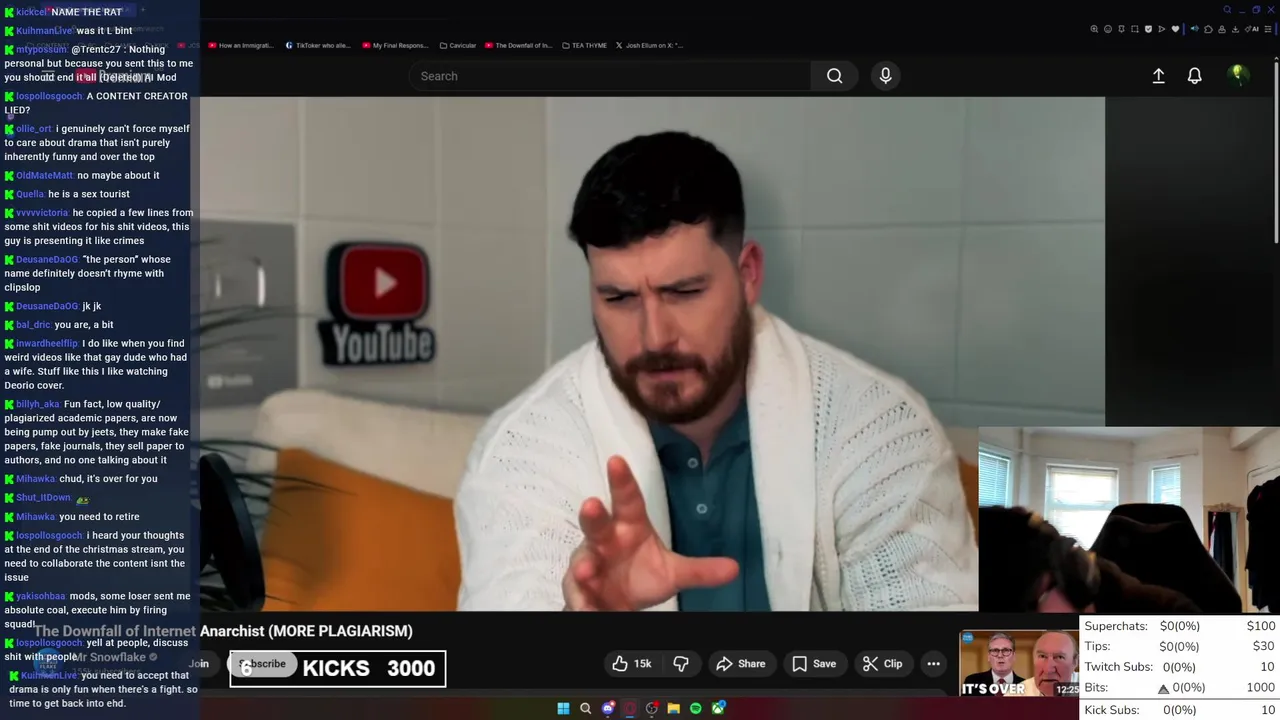Expand the TEA THYME bookmark folder

click(585, 45)
